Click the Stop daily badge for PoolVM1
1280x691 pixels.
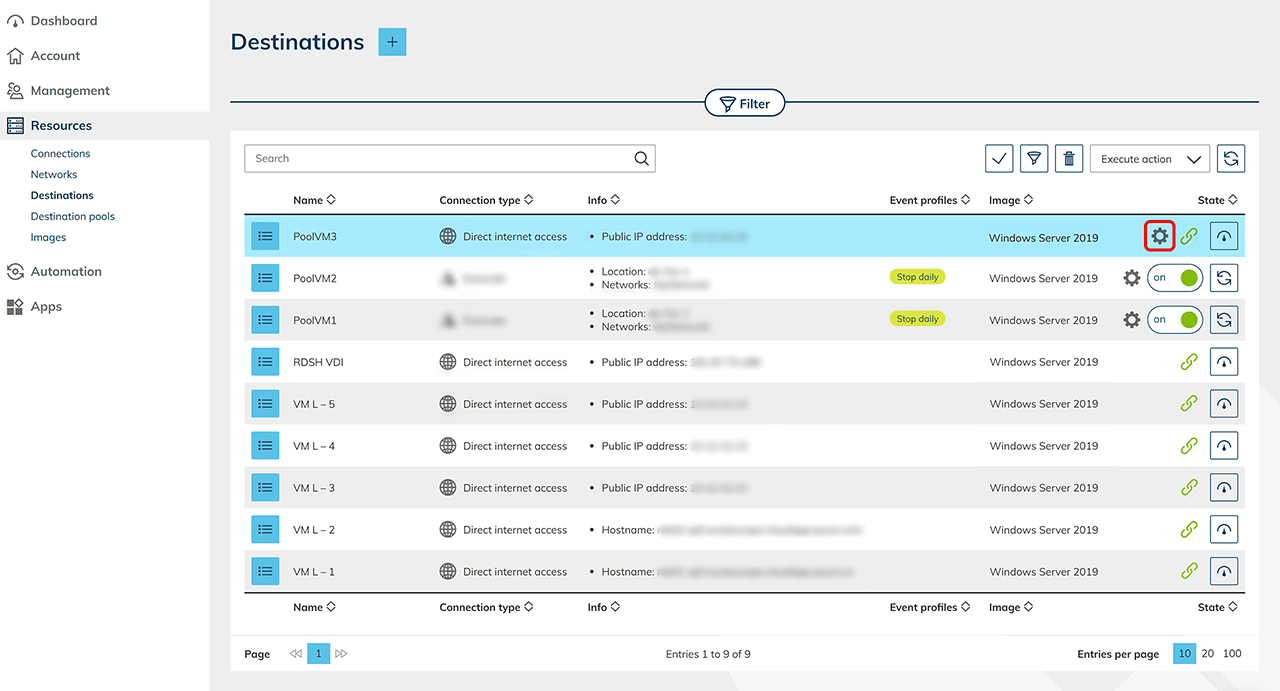coord(917,319)
